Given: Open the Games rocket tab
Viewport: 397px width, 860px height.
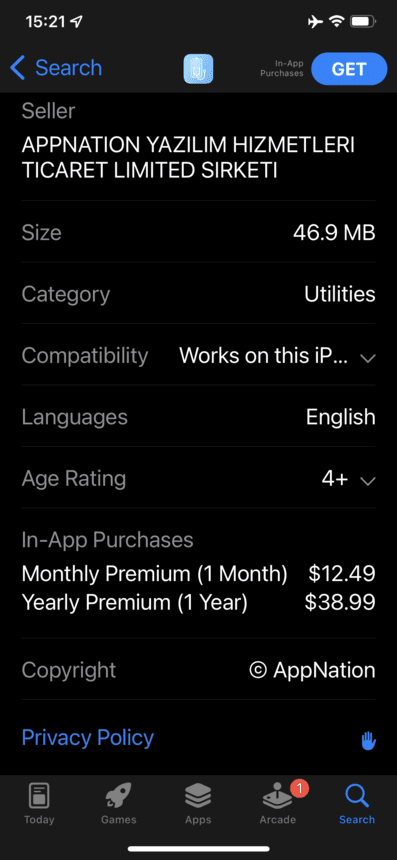Looking at the screenshot, I should (118, 804).
